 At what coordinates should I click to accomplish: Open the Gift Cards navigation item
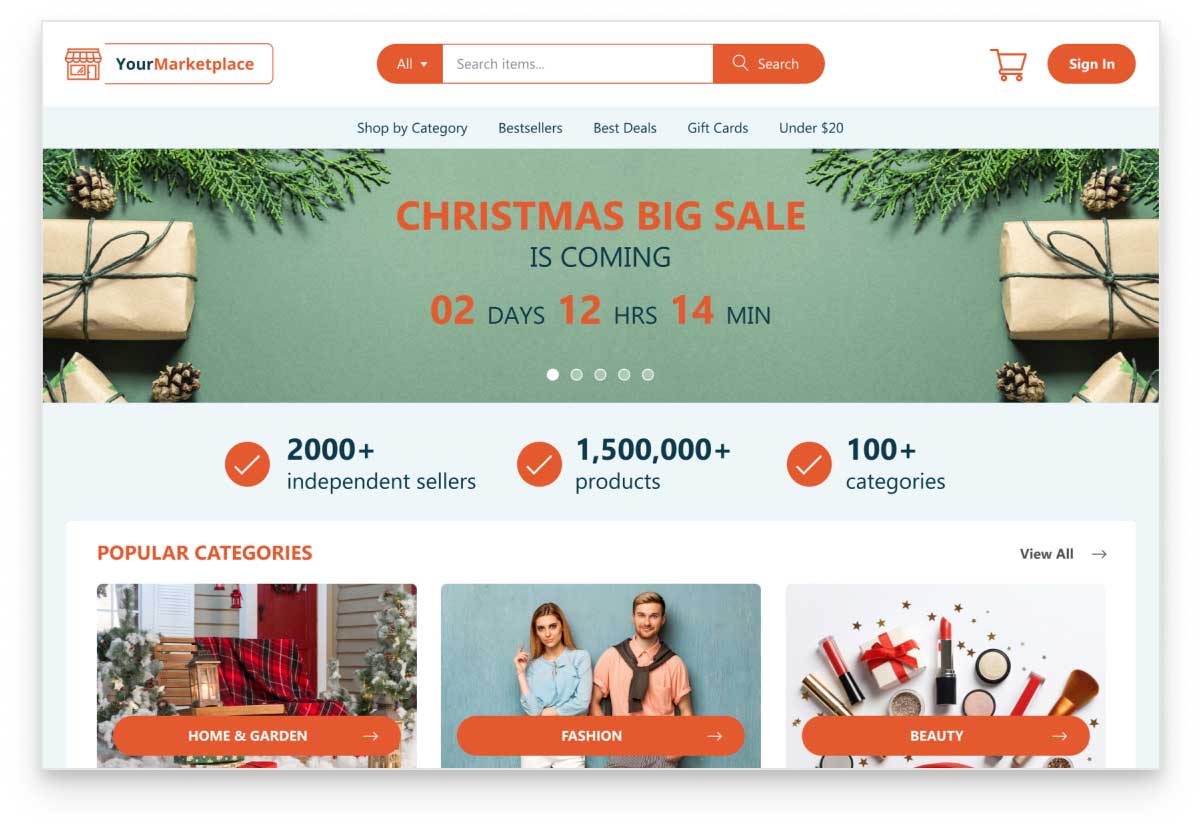point(718,128)
